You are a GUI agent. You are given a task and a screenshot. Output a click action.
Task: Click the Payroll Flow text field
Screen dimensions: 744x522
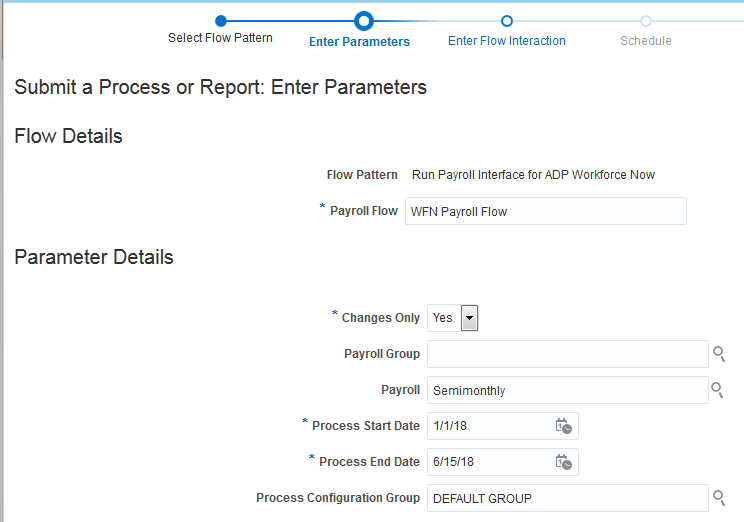click(x=545, y=211)
